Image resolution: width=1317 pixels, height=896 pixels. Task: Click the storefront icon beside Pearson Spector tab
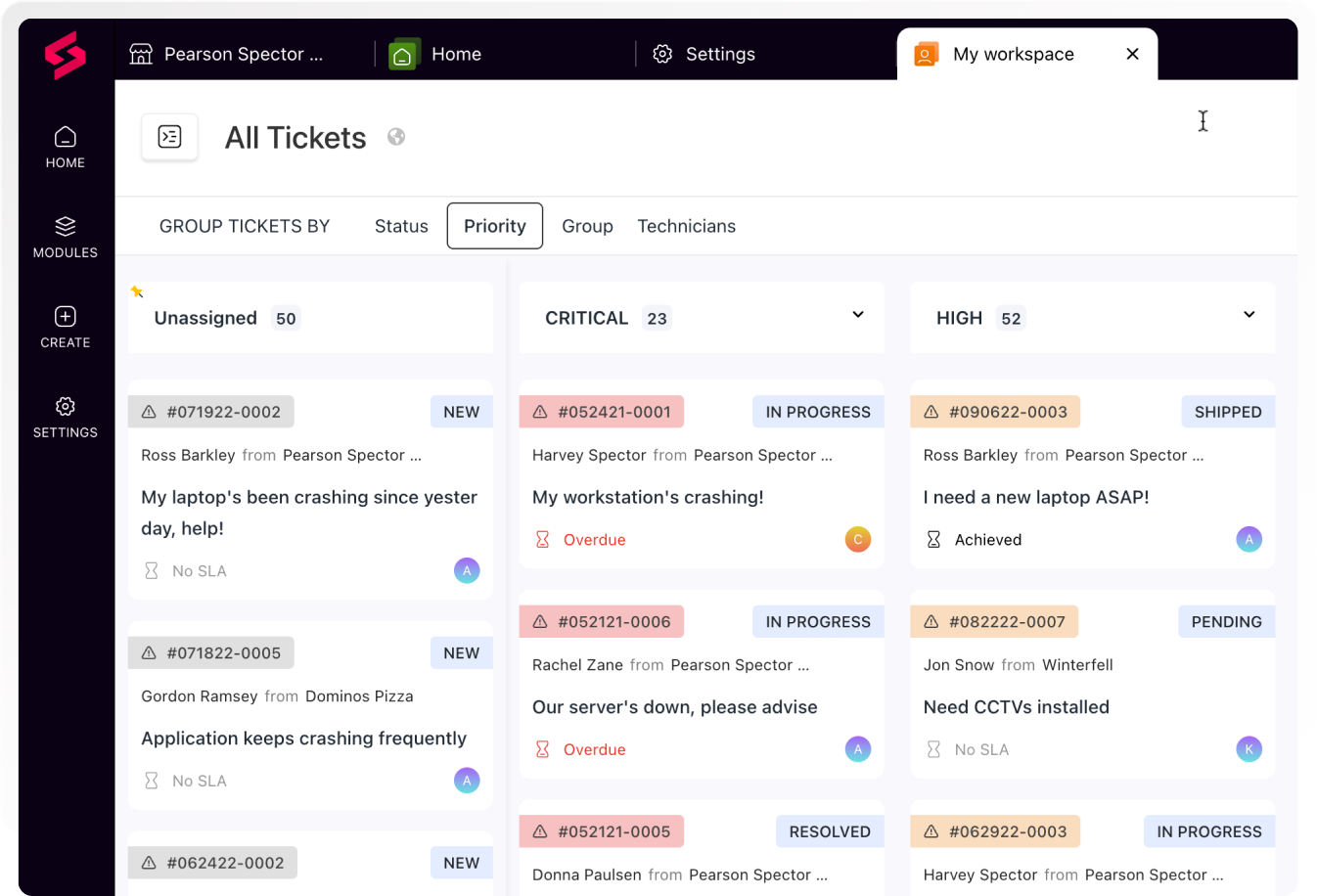[x=140, y=54]
